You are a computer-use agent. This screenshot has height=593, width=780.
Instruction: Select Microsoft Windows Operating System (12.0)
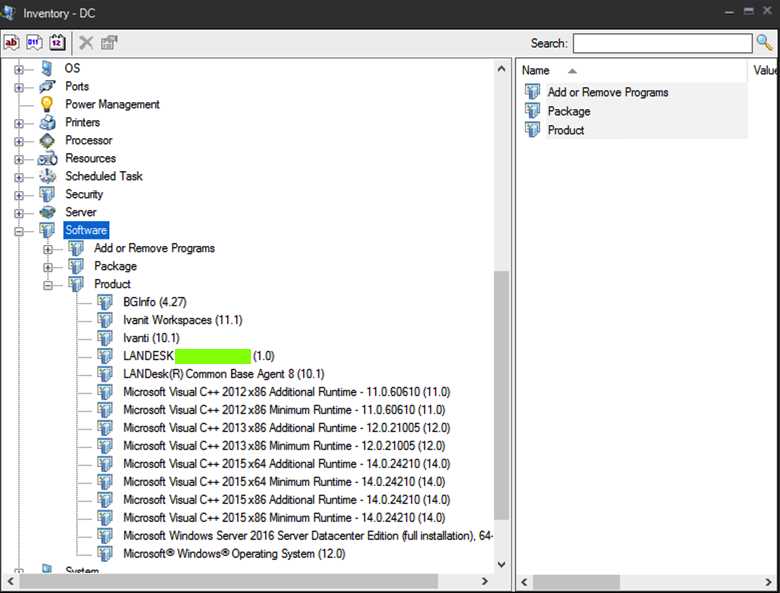coord(234,554)
